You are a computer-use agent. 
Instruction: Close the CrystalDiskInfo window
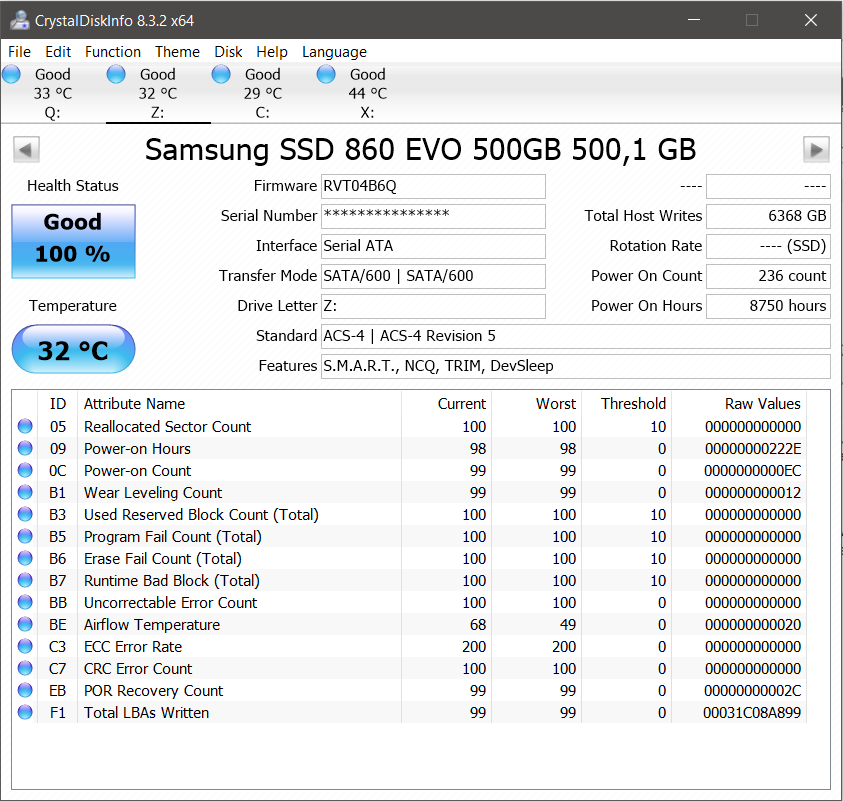tap(811, 20)
